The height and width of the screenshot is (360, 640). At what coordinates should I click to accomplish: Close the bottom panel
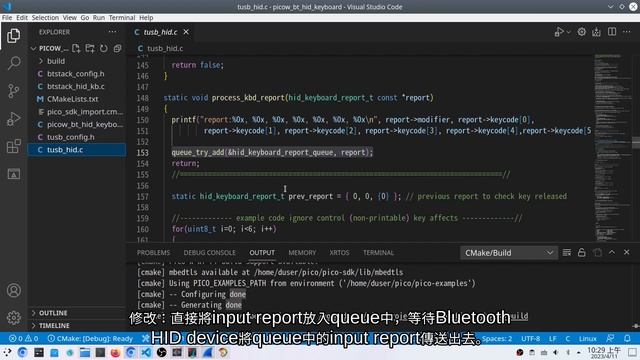pyautogui.click(x=627, y=252)
